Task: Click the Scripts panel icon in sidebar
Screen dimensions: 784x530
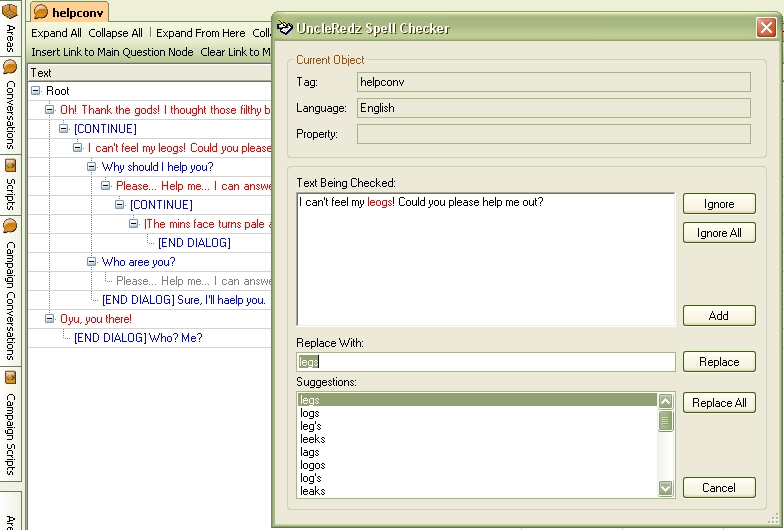Action: point(10,165)
